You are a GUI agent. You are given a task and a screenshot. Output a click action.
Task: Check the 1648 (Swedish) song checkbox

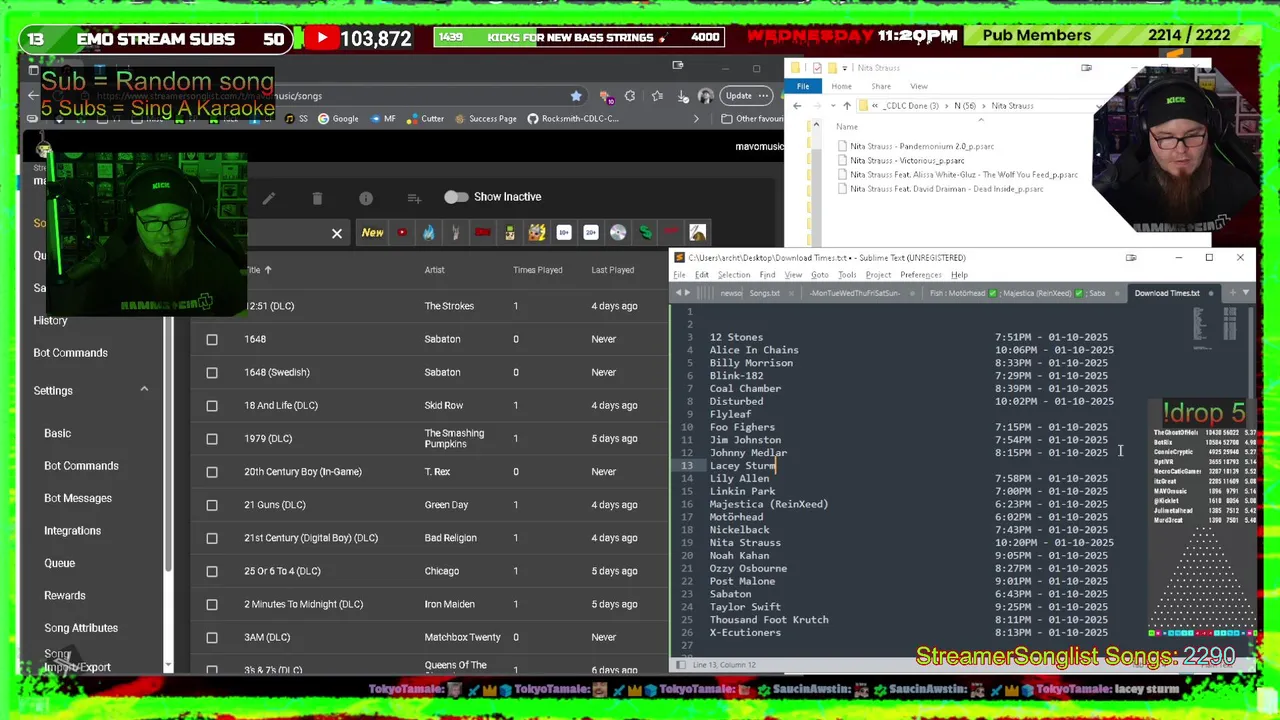pos(212,373)
